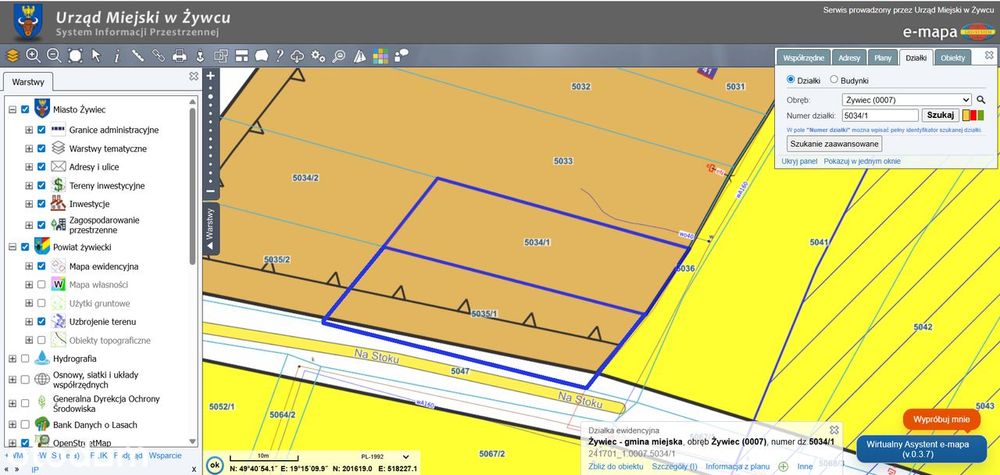Select the object information 'i' tool
1000x475 pixels.
click(117, 55)
